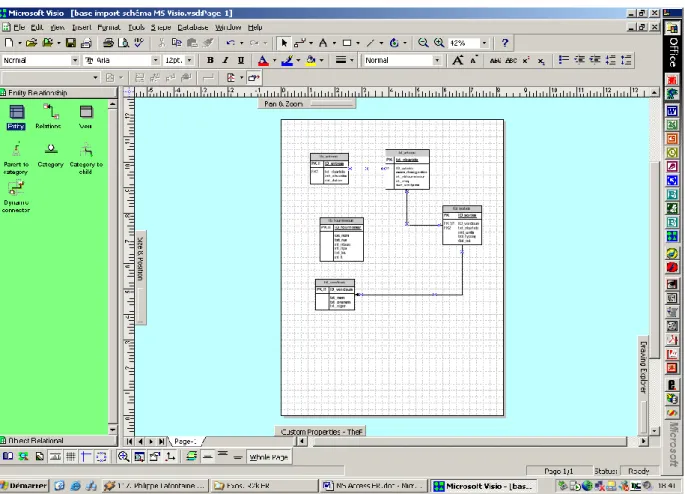Select the View stencil shape

coord(86,117)
